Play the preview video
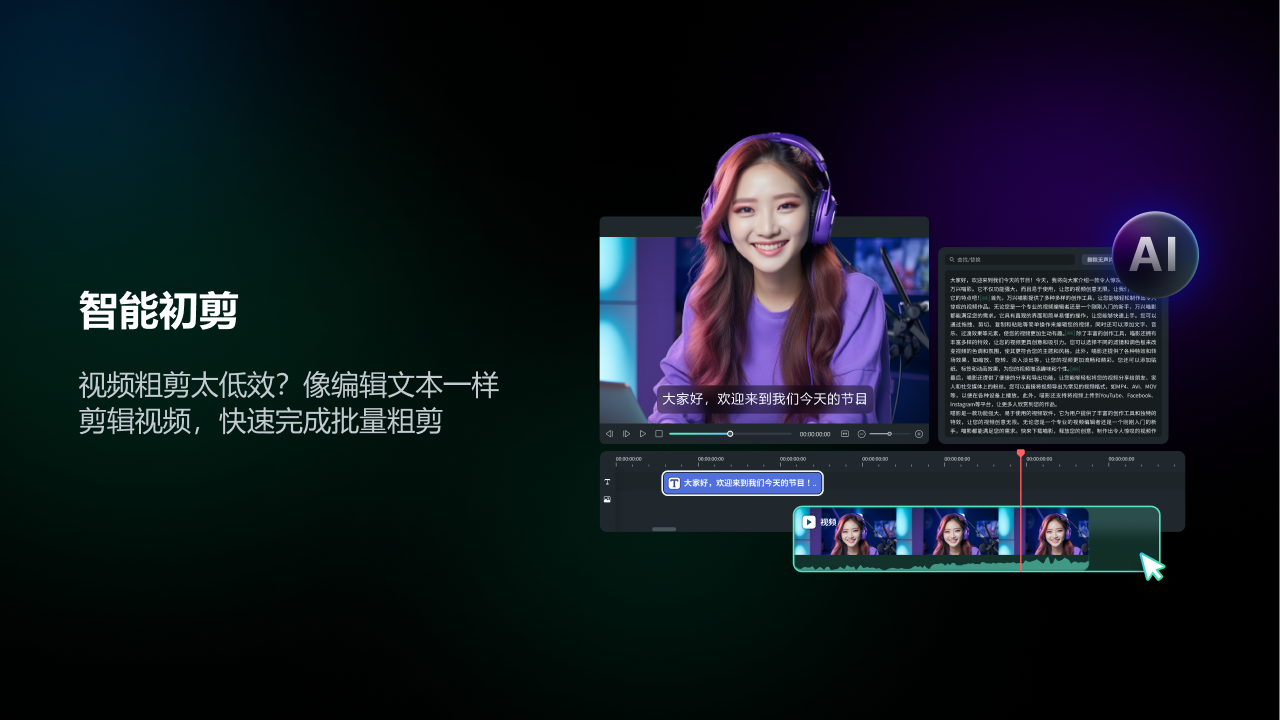Image resolution: width=1280 pixels, height=720 pixels. click(x=643, y=434)
